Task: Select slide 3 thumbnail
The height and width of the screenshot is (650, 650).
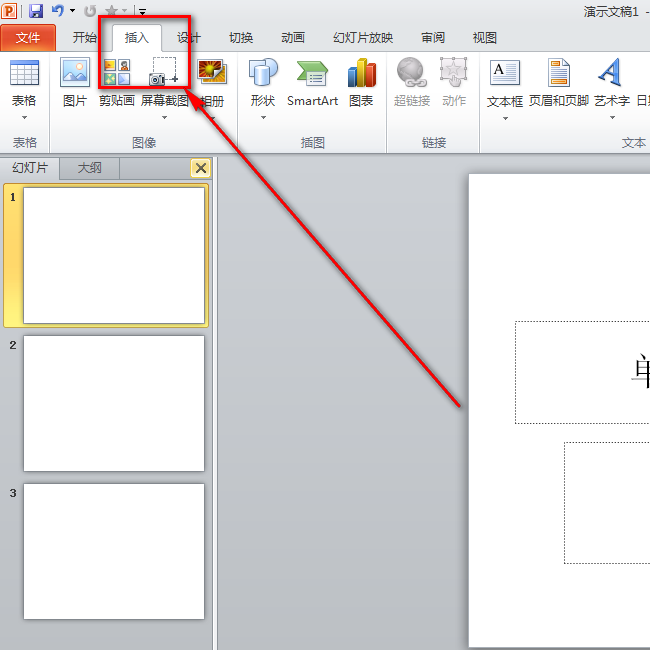Action: tap(114, 551)
